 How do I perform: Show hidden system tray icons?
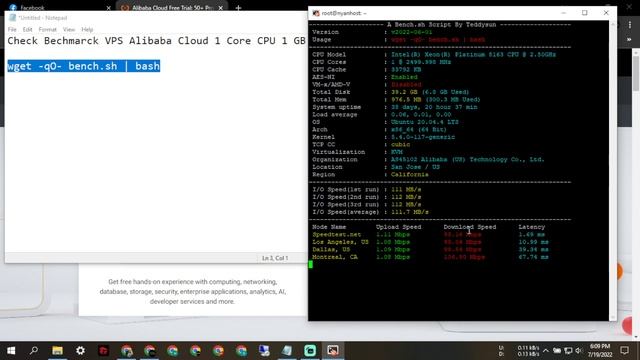click(546, 351)
